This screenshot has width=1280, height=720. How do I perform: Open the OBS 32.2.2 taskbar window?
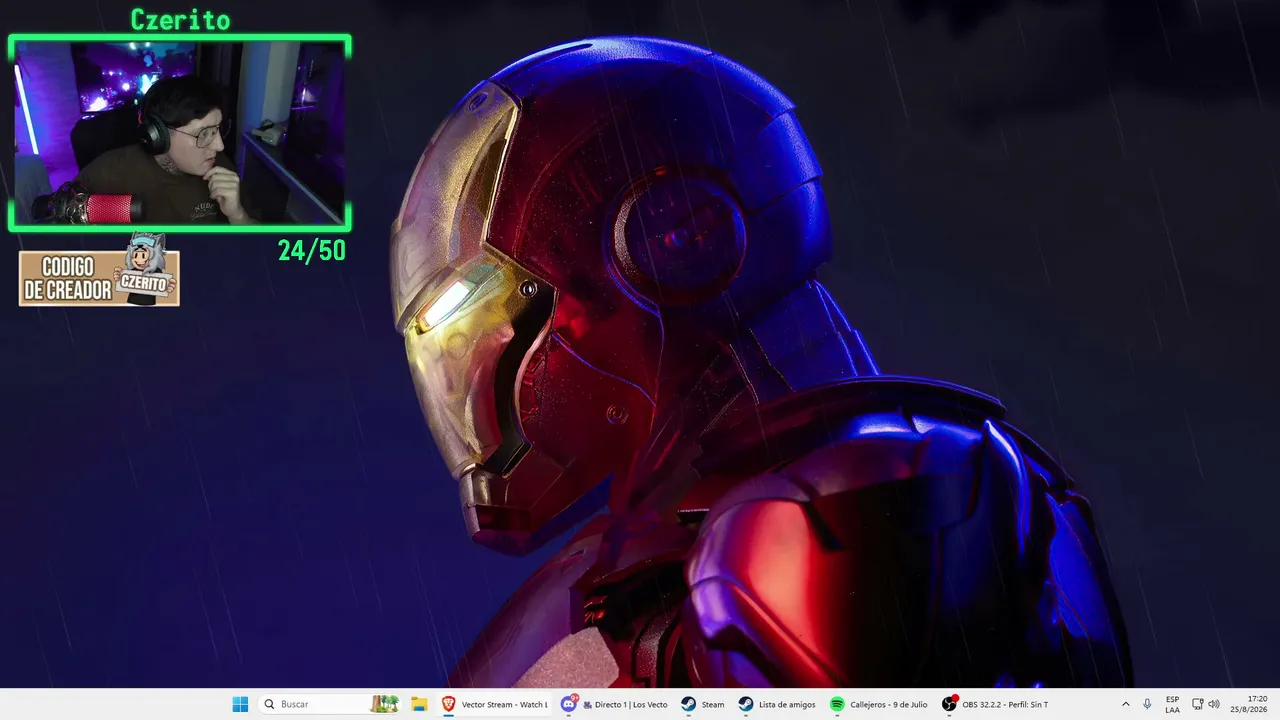point(995,704)
